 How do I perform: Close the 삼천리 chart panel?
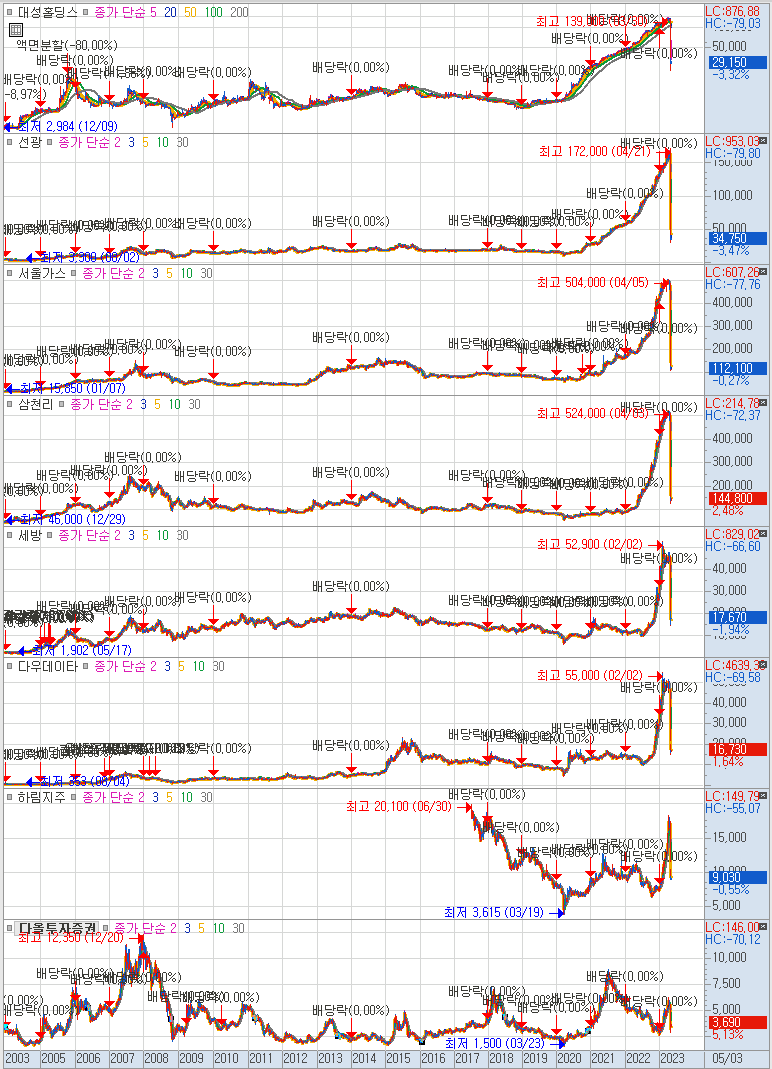(x=763, y=402)
